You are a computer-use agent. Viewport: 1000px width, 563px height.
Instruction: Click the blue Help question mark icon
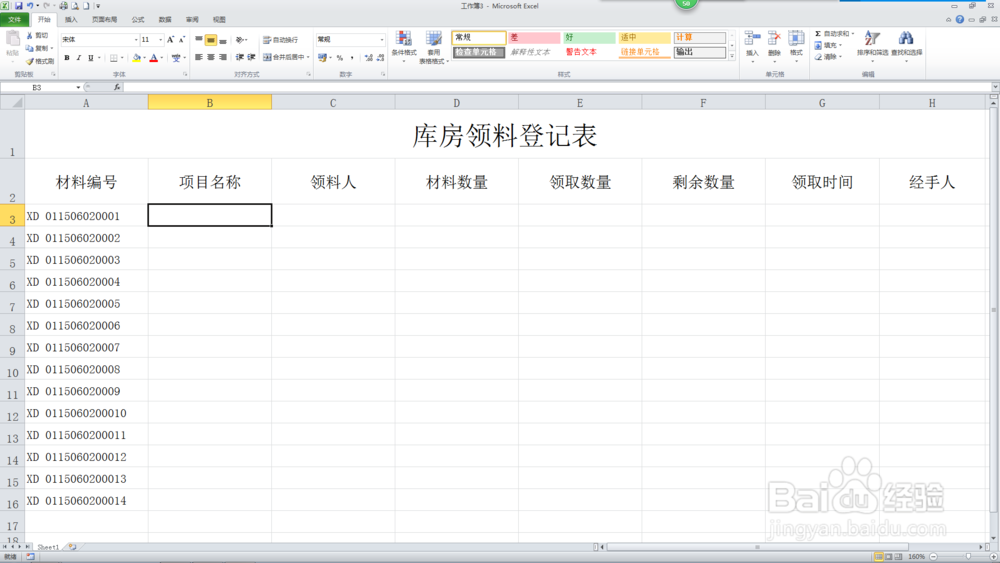[960, 20]
